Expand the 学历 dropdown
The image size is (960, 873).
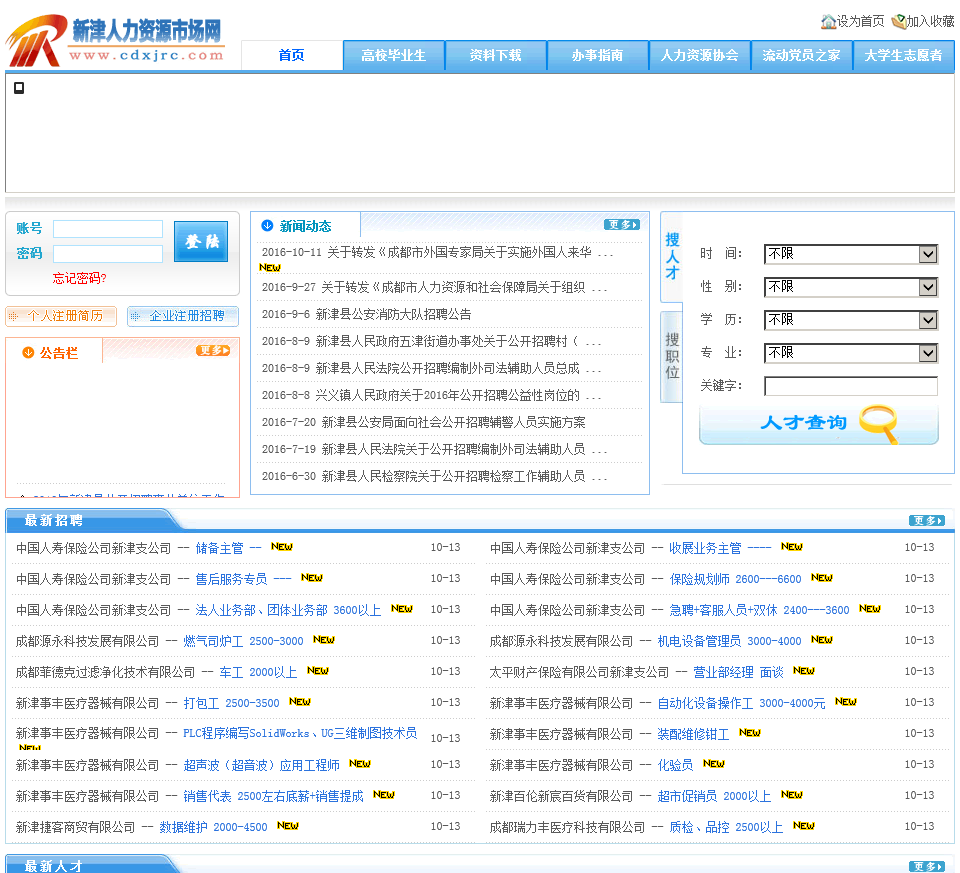tap(850, 320)
